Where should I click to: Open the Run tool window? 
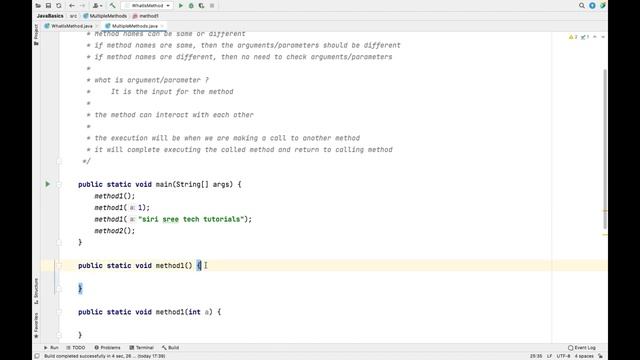[51, 347]
